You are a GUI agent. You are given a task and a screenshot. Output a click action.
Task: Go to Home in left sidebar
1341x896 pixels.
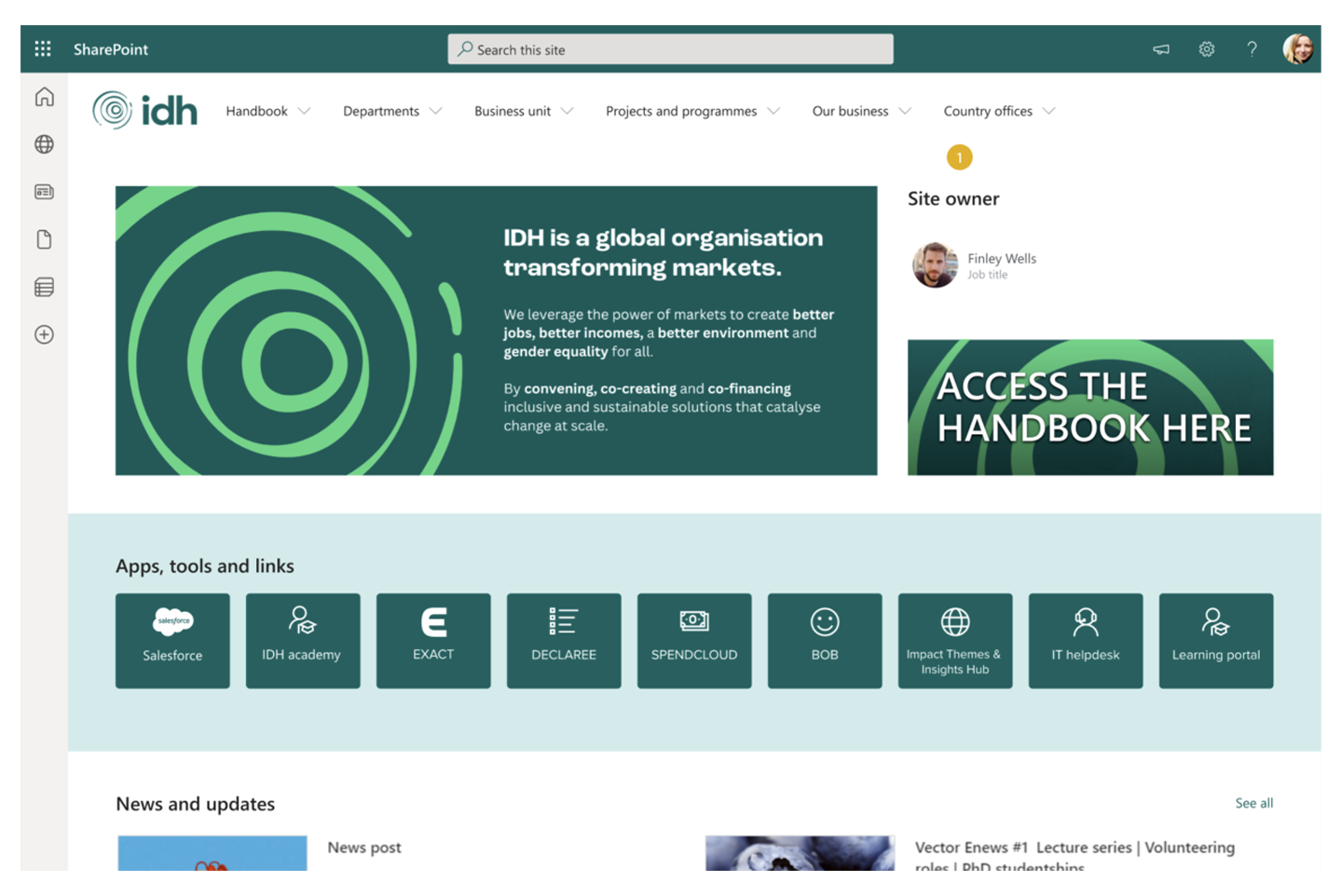coord(44,97)
